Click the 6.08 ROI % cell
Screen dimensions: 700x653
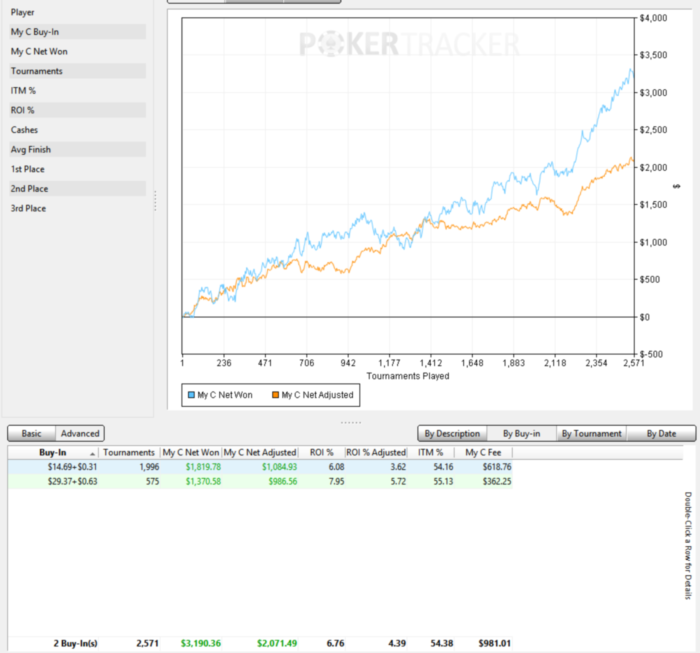coord(336,467)
